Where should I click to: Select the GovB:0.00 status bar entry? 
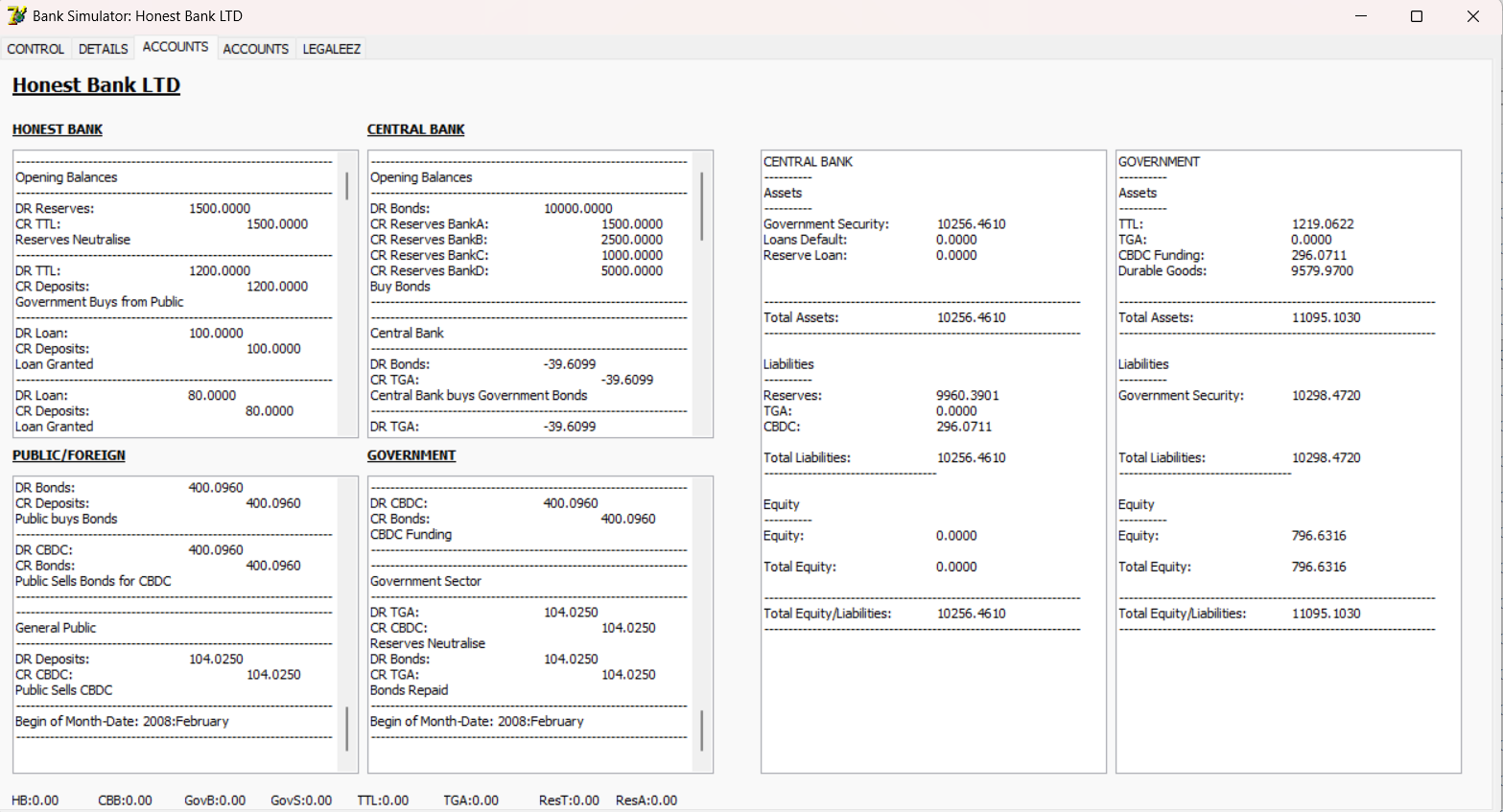point(215,800)
